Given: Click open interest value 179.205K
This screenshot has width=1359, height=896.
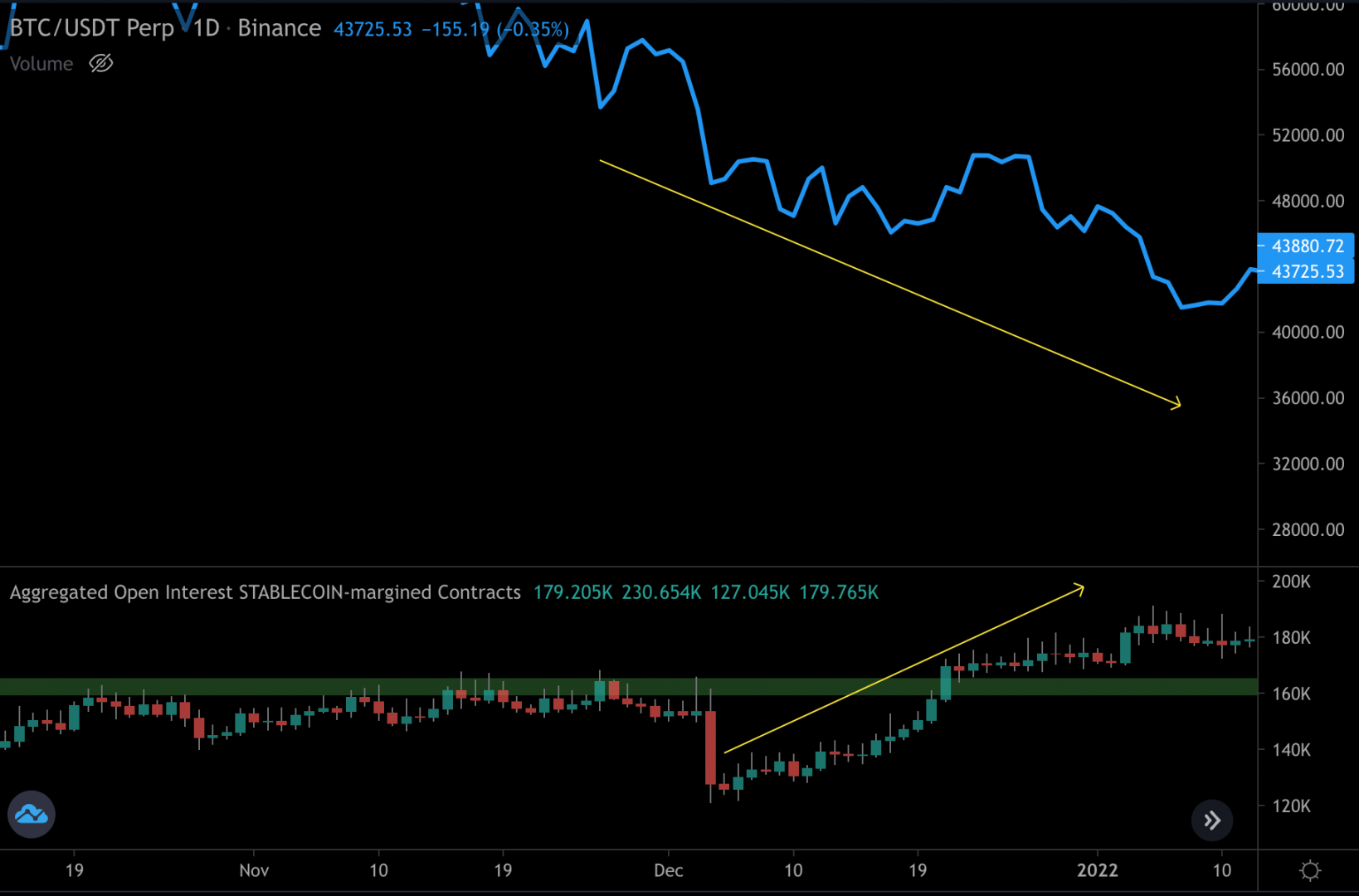Looking at the screenshot, I should pyautogui.click(x=572, y=592).
